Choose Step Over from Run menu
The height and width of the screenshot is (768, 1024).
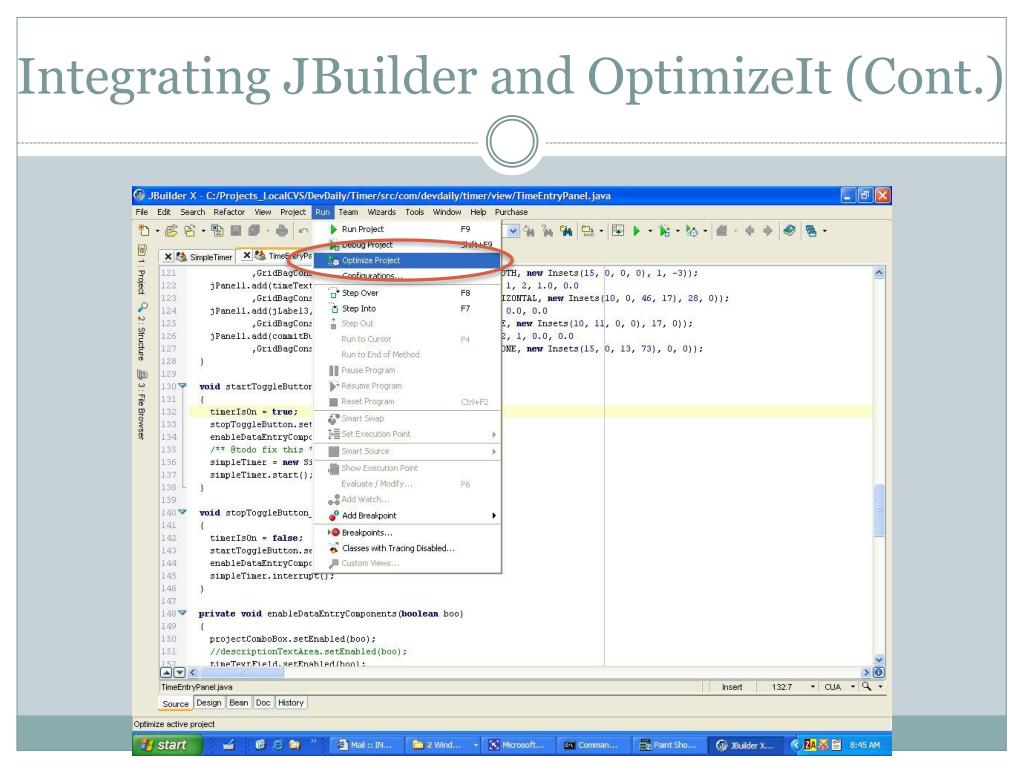click(x=408, y=293)
